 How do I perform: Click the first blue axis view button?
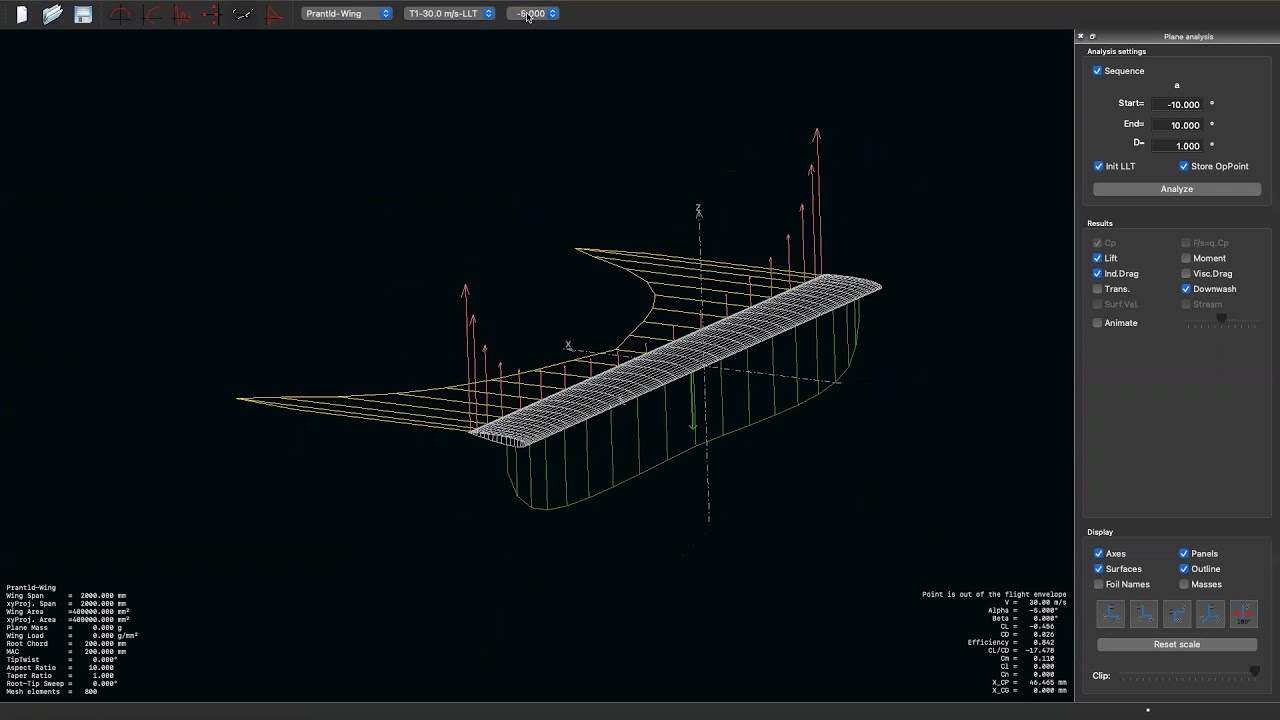[1111, 614]
